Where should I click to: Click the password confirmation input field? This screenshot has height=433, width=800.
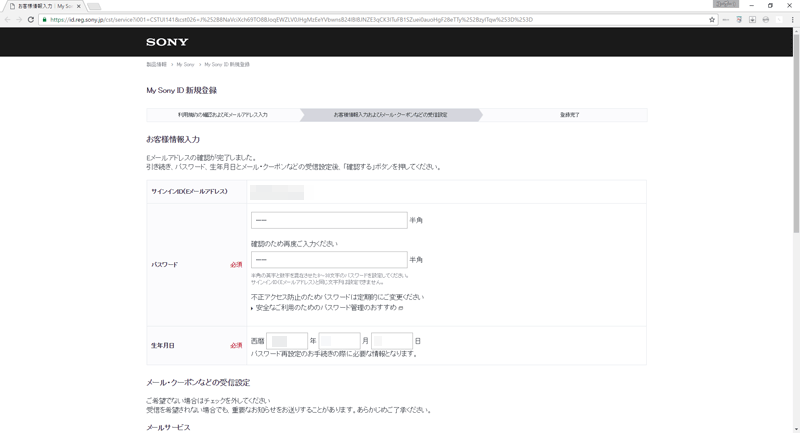tap(329, 260)
